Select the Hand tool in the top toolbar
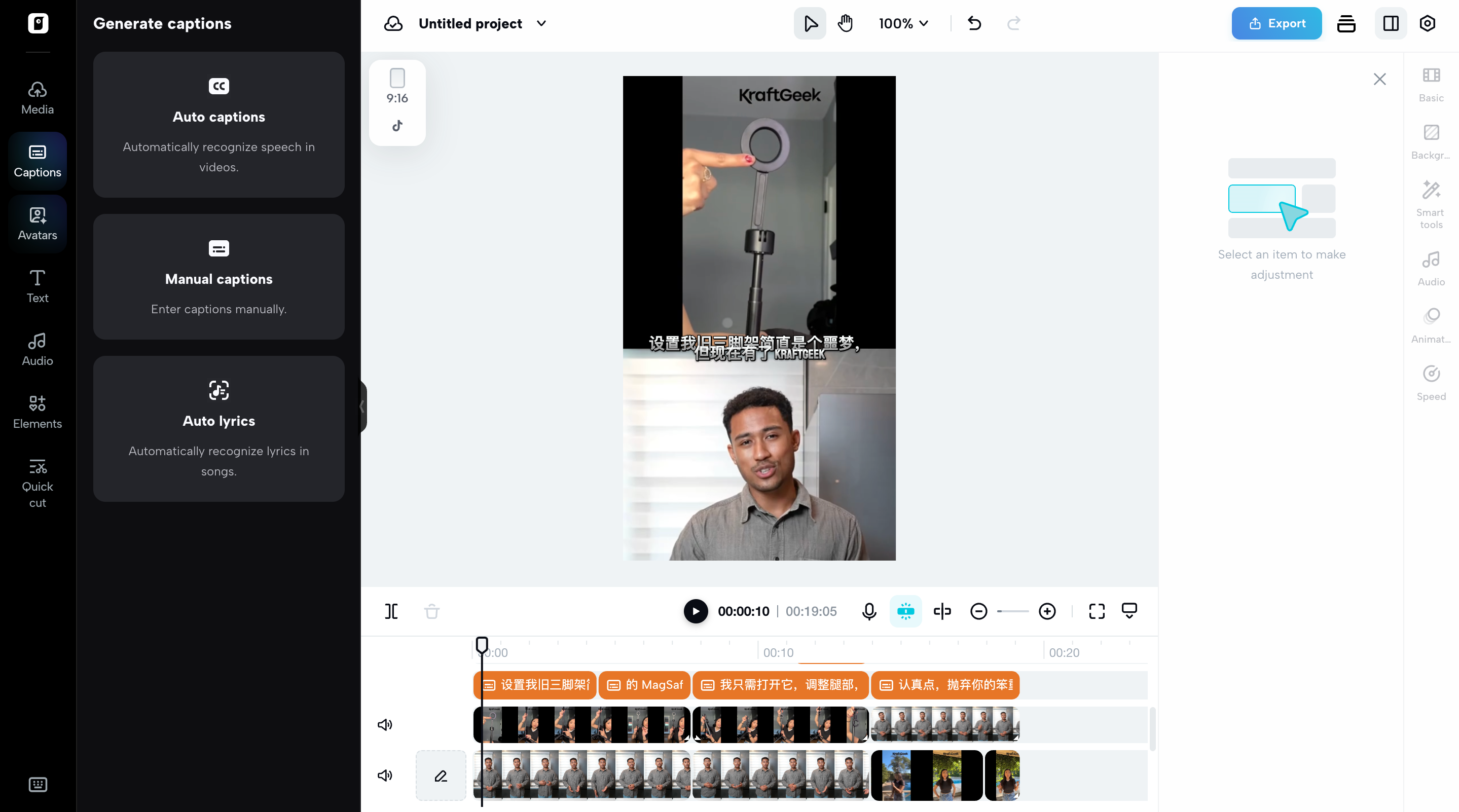The height and width of the screenshot is (812, 1459). coord(845,23)
